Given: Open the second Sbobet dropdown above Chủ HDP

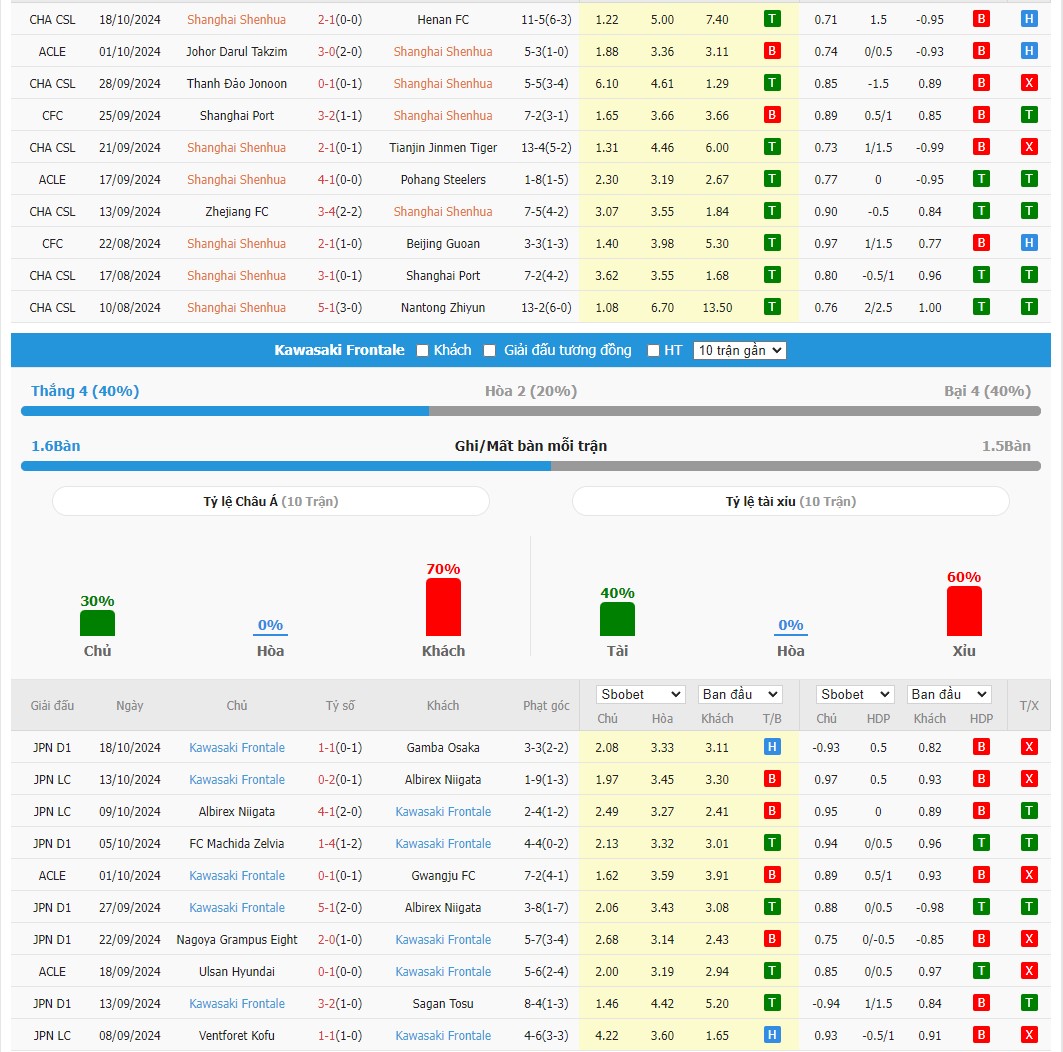Looking at the screenshot, I should (x=854, y=694).
